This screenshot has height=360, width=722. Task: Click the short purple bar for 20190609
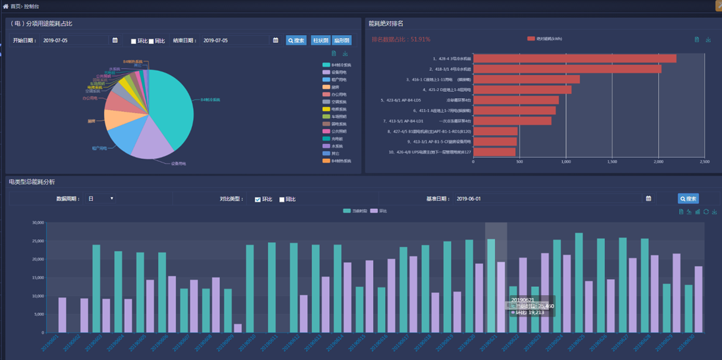click(238, 328)
